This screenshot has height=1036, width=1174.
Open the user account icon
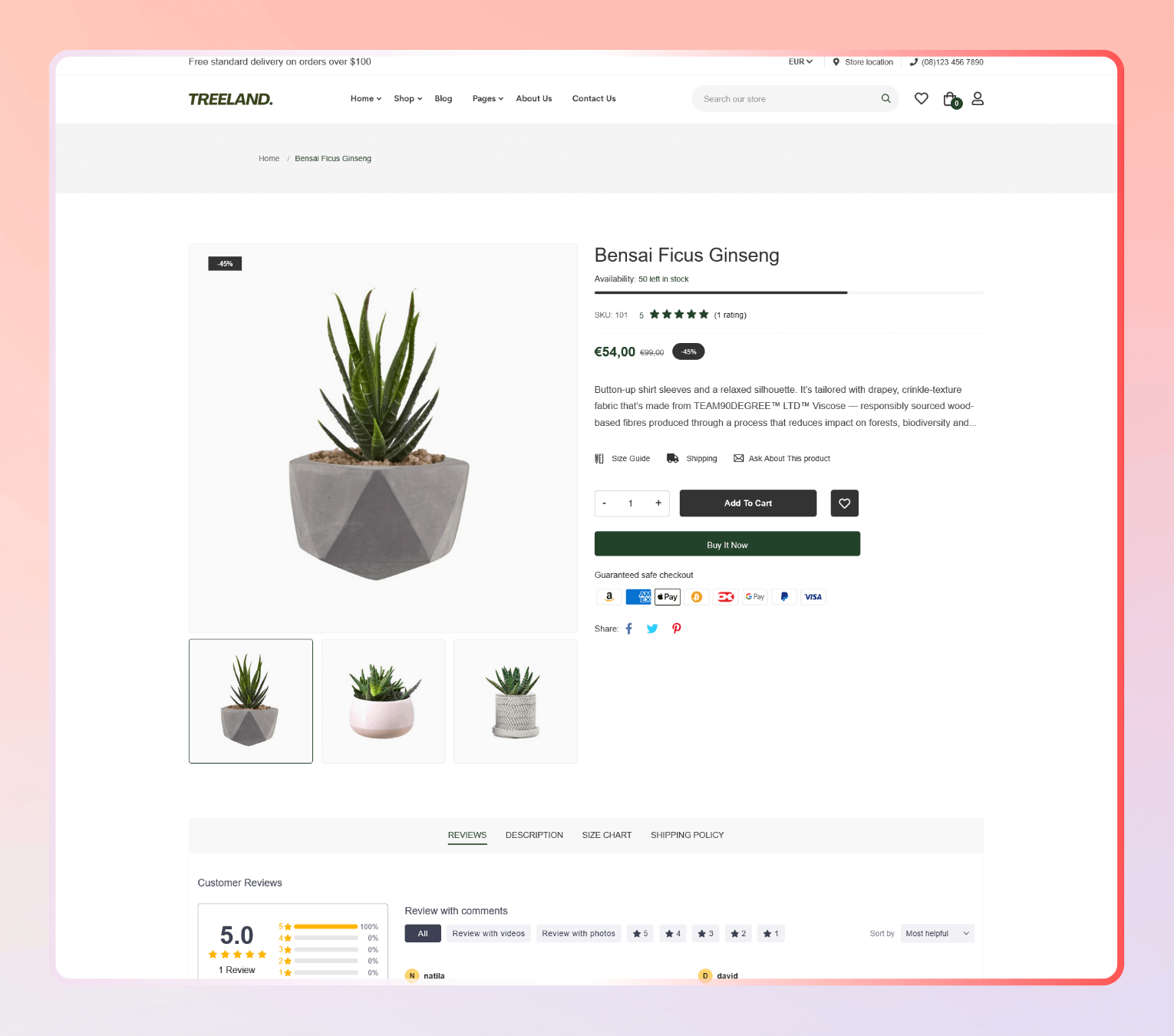978,98
